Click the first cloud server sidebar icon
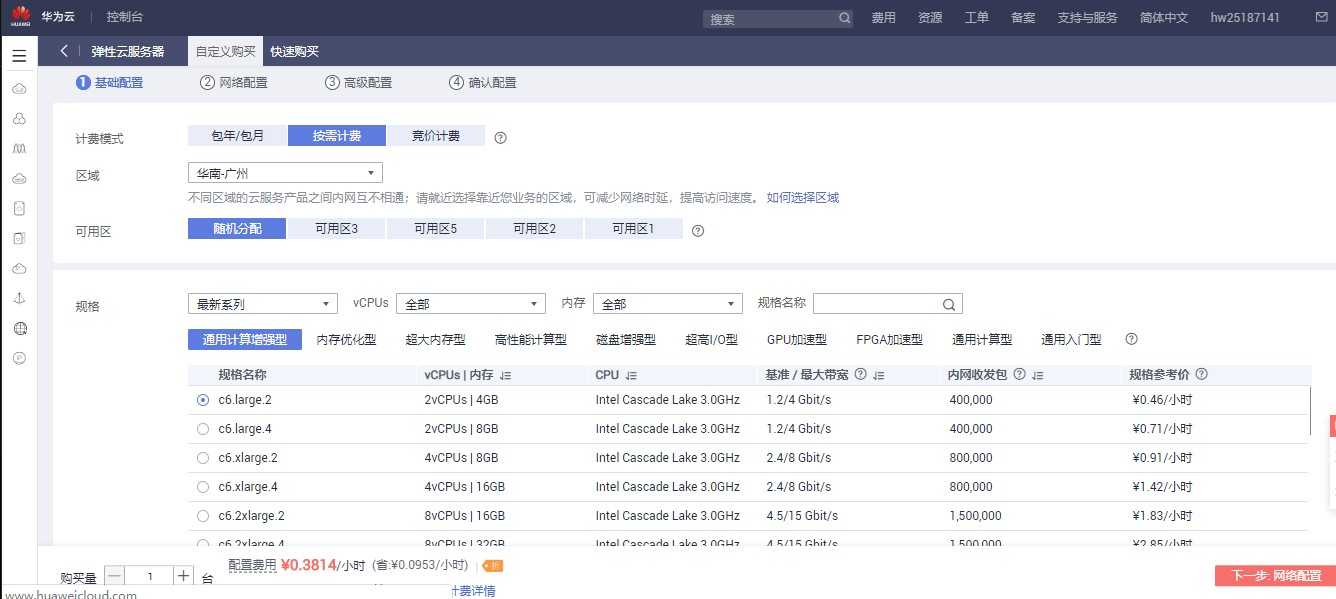The height and width of the screenshot is (599, 1336). coord(19,89)
